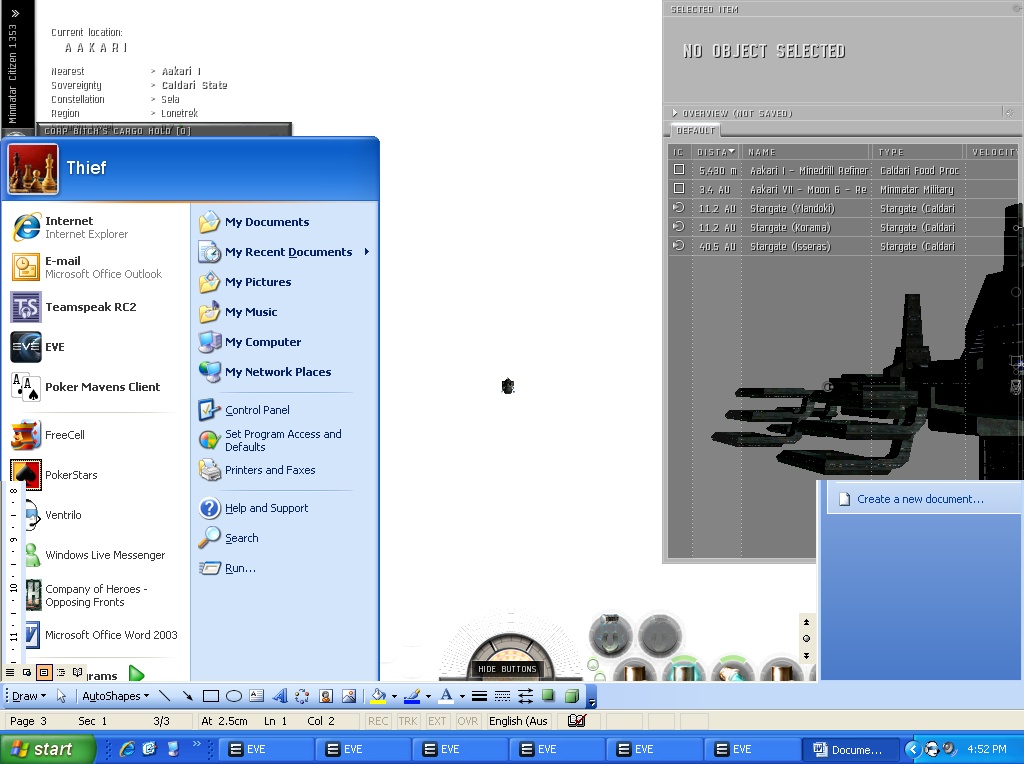This screenshot has height=764, width=1024.
Task: Open Fill Color dropdown arrow
Action: click(x=394, y=697)
